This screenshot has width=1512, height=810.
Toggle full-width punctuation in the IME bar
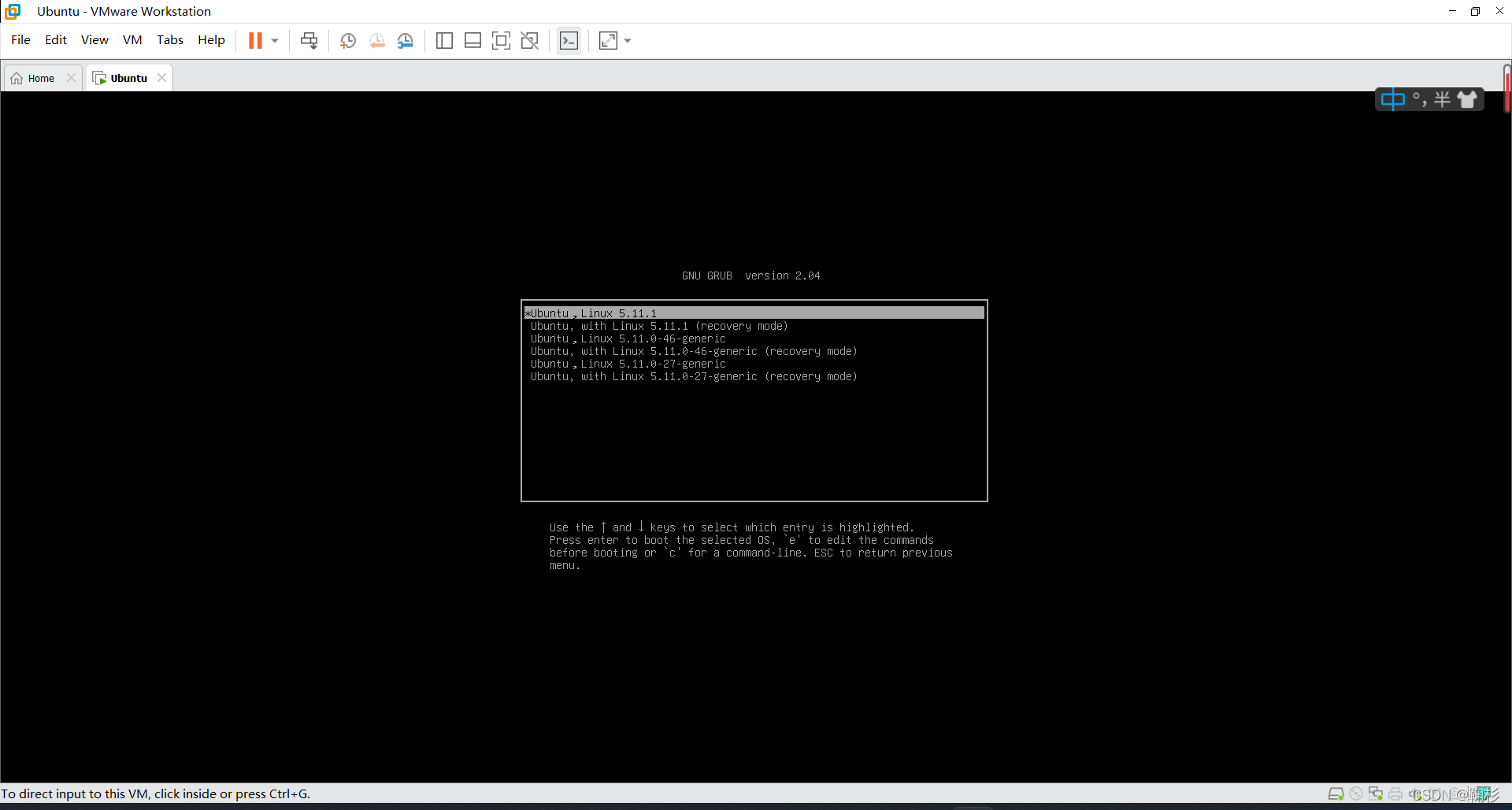(1419, 98)
